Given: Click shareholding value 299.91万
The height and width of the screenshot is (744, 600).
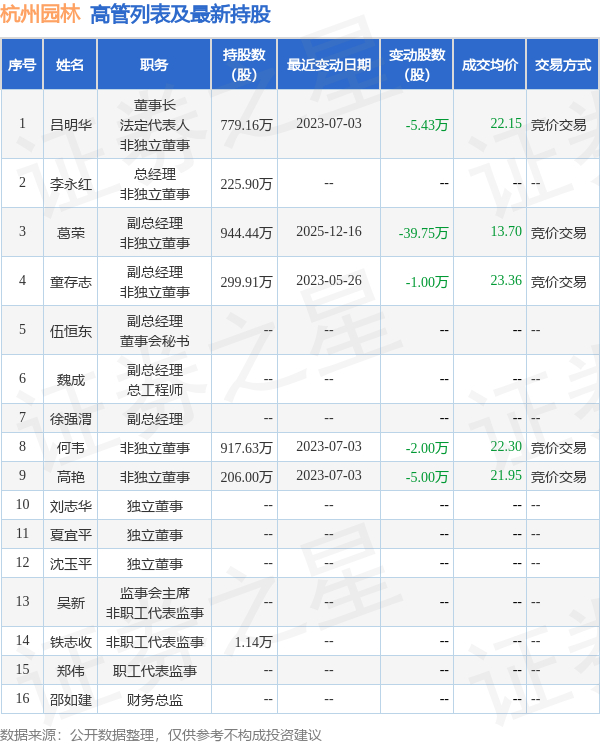Looking at the screenshot, I should coord(246,282).
